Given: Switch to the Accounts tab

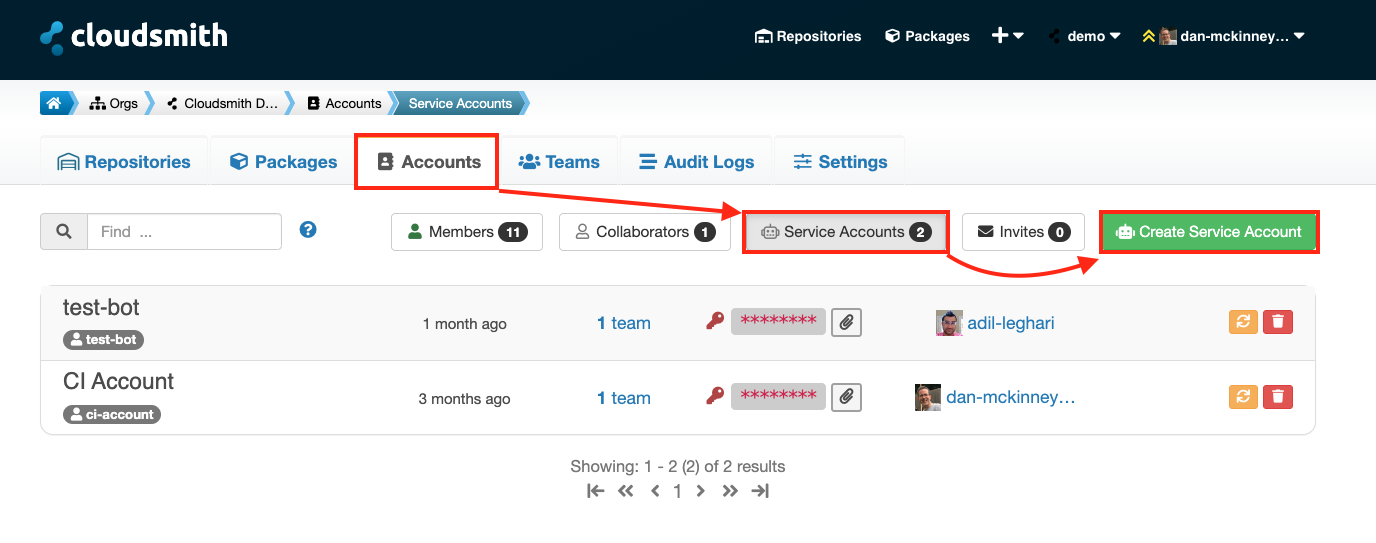Looking at the screenshot, I should click(x=428, y=162).
